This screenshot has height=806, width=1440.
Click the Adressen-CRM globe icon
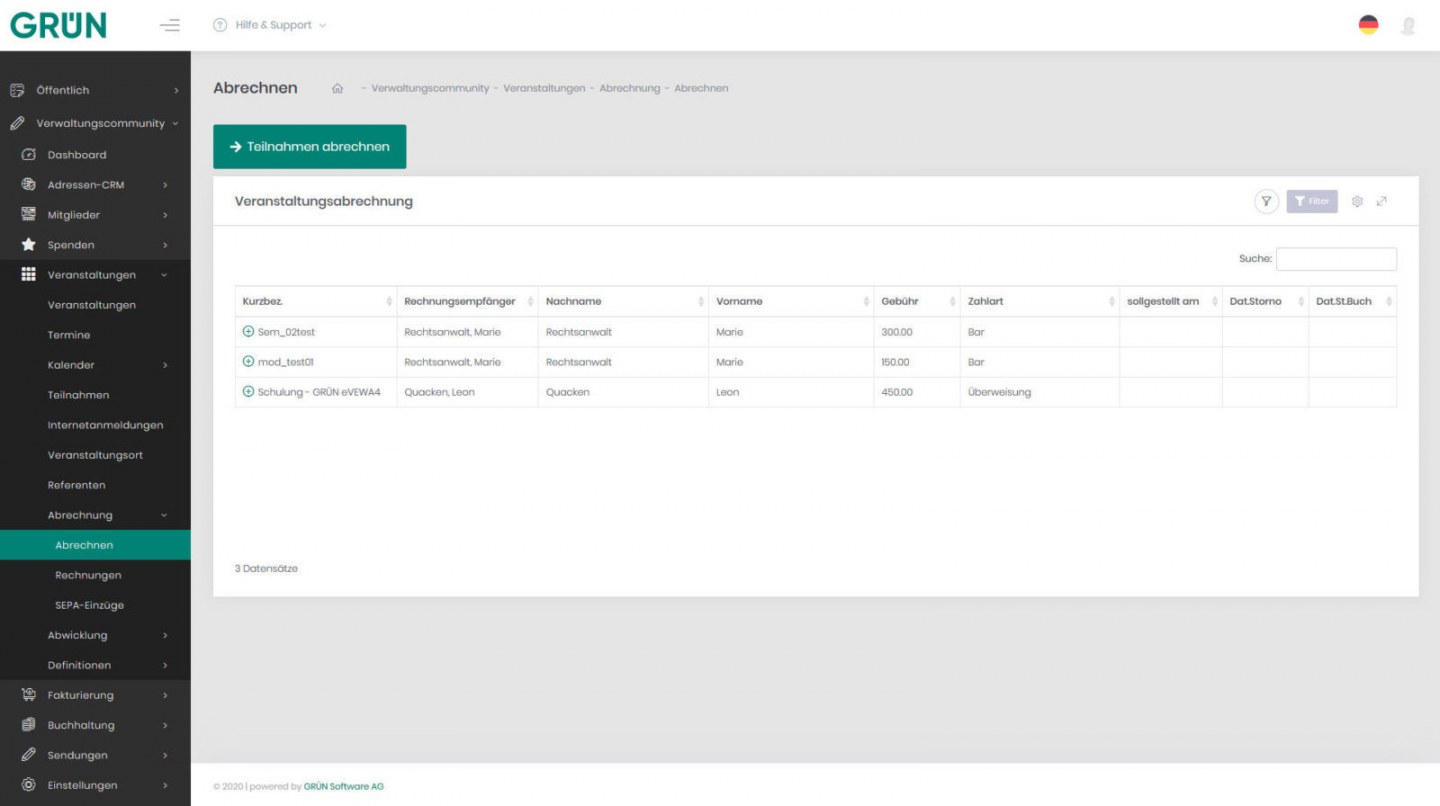(x=28, y=184)
